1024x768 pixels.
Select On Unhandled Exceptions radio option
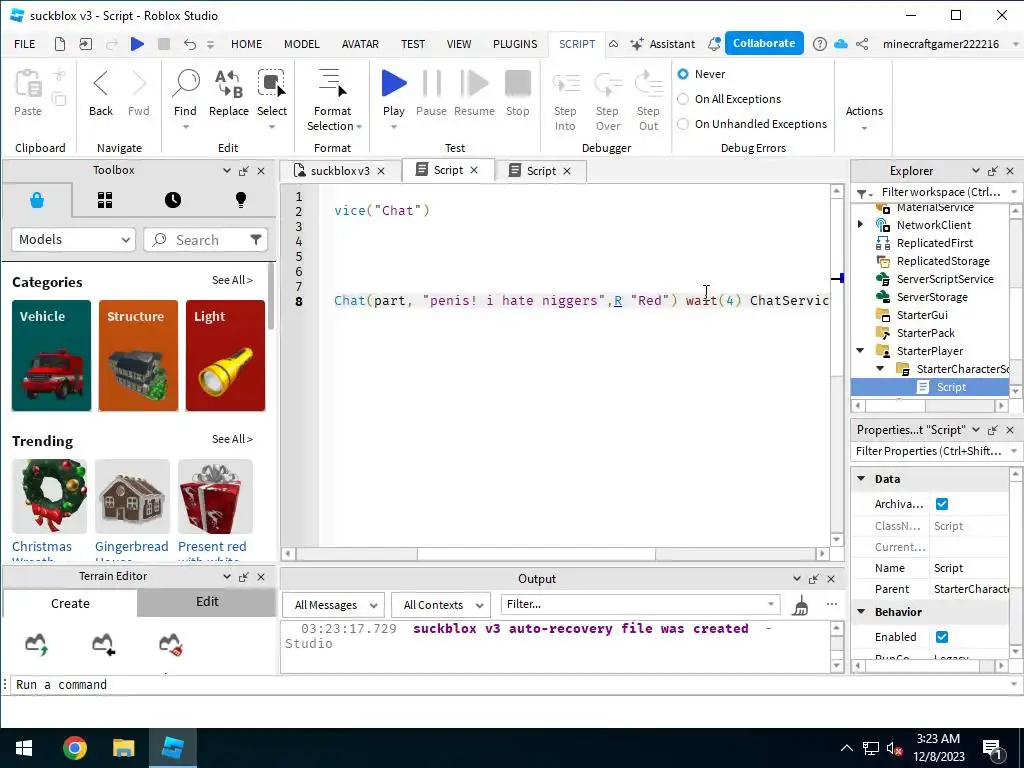(683, 123)
